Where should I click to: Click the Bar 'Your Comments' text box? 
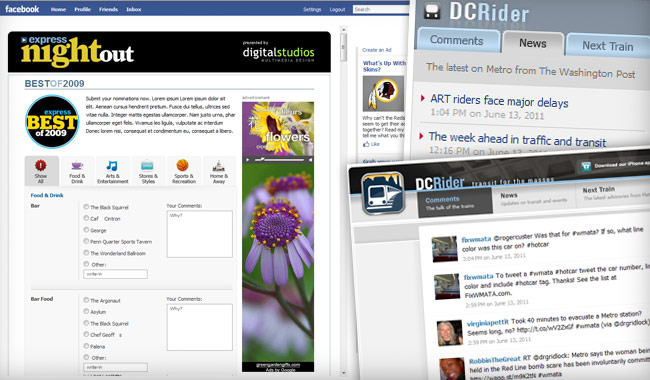coord(199,234)
